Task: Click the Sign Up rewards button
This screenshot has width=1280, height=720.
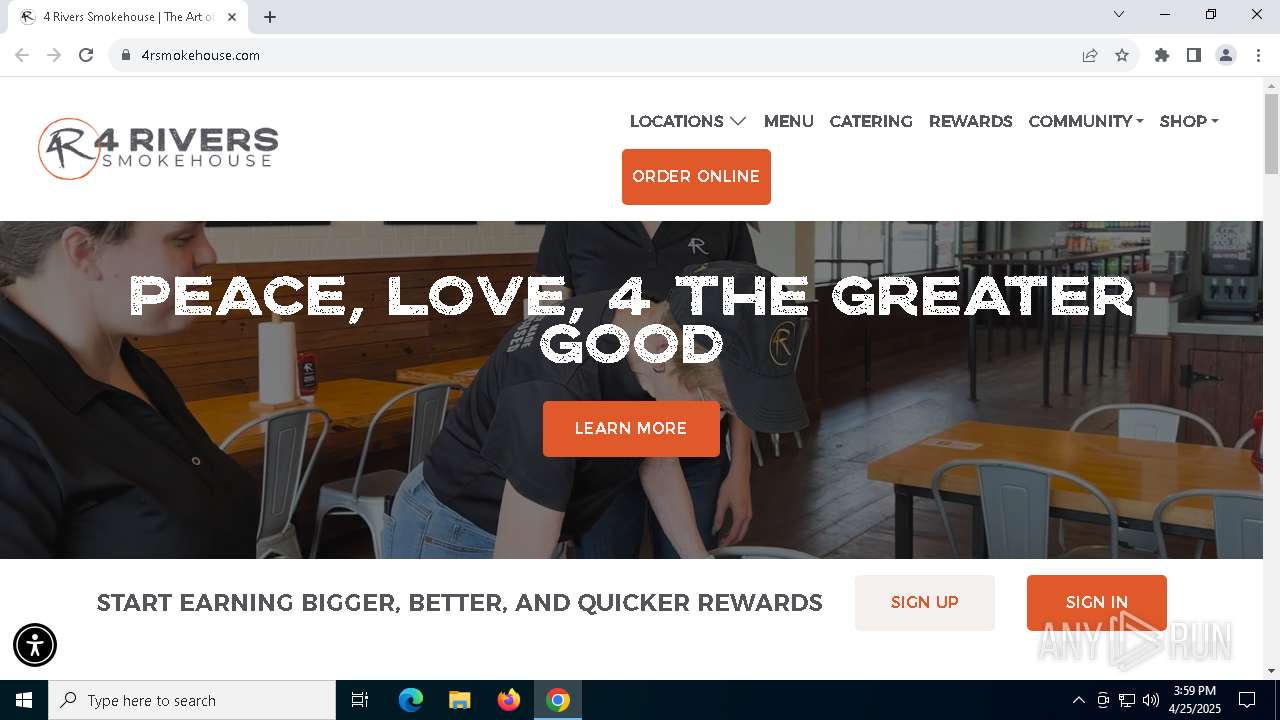Action: pos(925,603)
